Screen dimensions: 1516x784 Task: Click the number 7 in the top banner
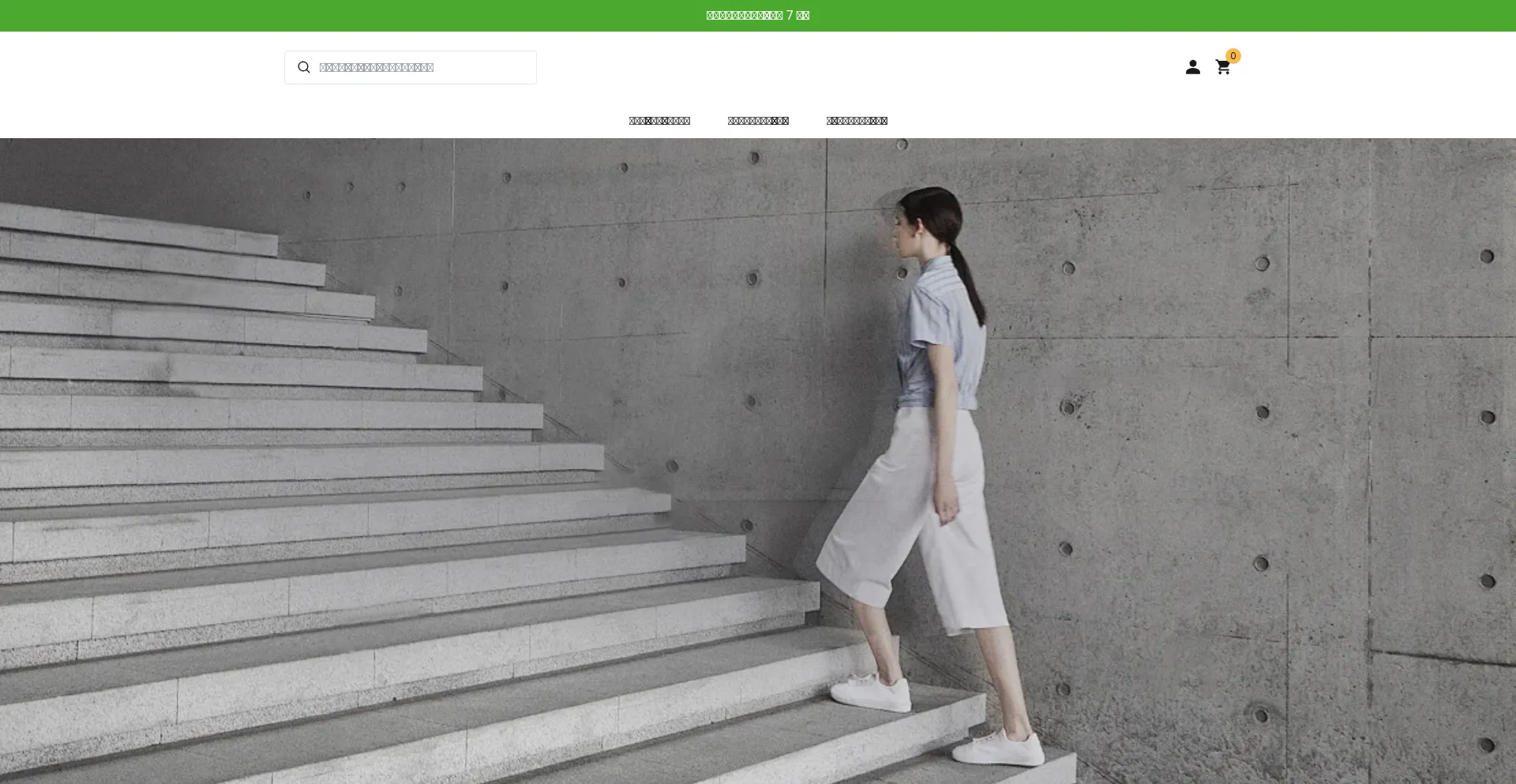pyautogui.click(x=790, y=16)
